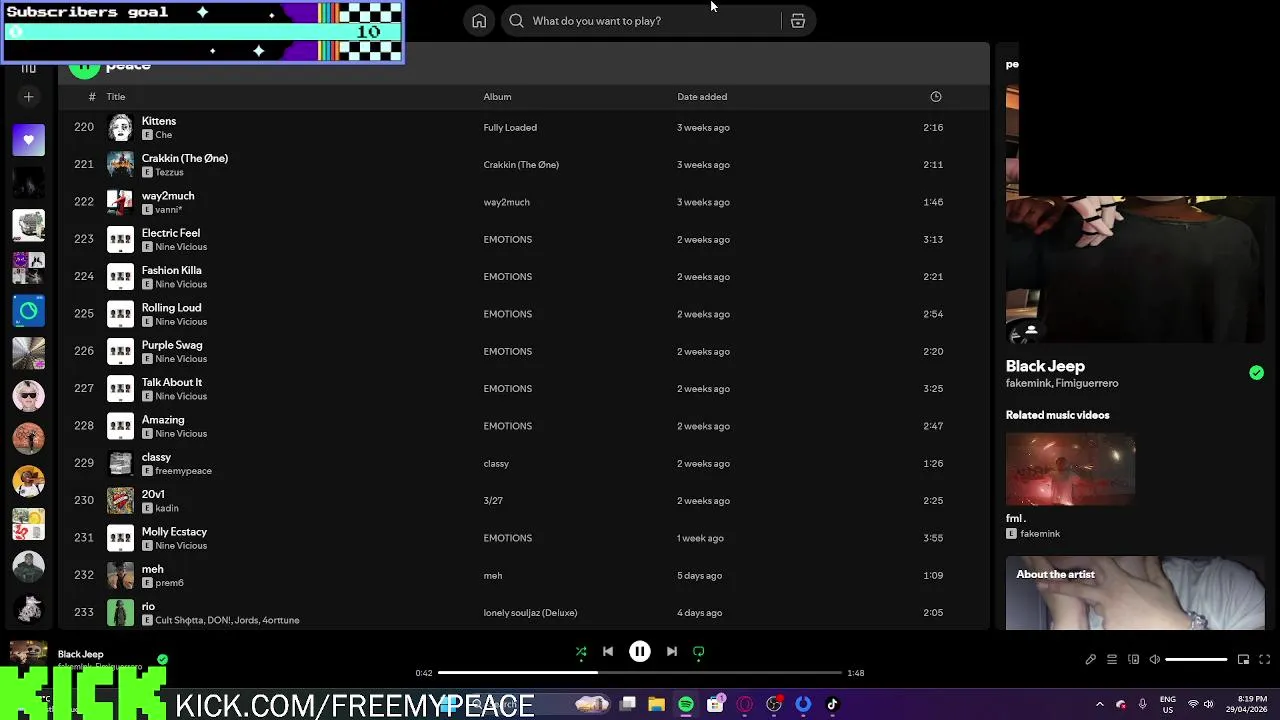Open the Fully Loaded album link
Viewport: 1280px width, 720px height.
[x=510, y=128]
